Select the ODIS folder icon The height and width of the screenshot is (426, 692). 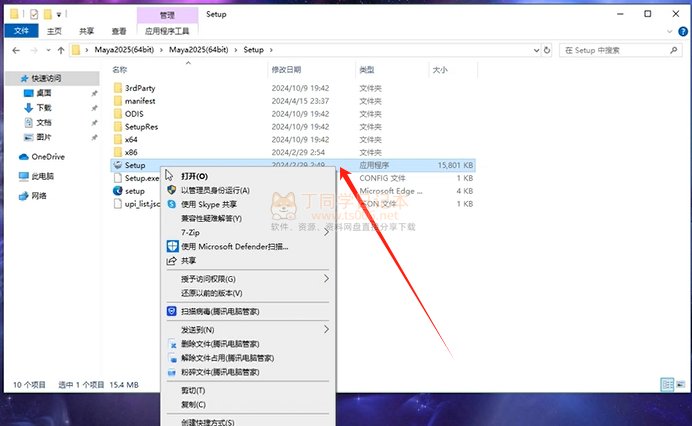[117, 113]
